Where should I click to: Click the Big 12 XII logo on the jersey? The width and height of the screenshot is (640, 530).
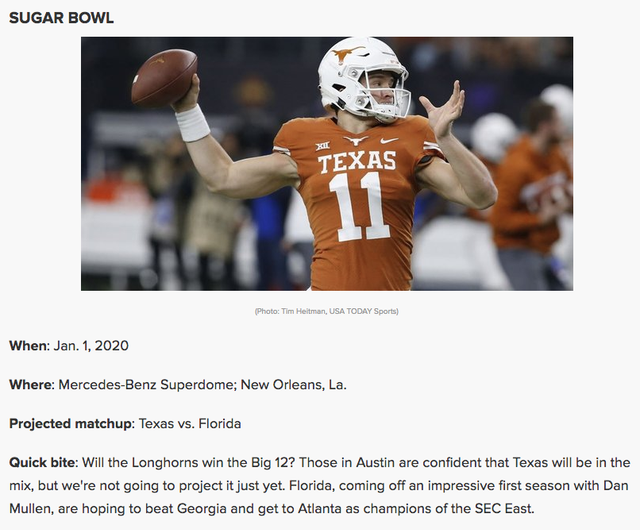tap(322, 146)
